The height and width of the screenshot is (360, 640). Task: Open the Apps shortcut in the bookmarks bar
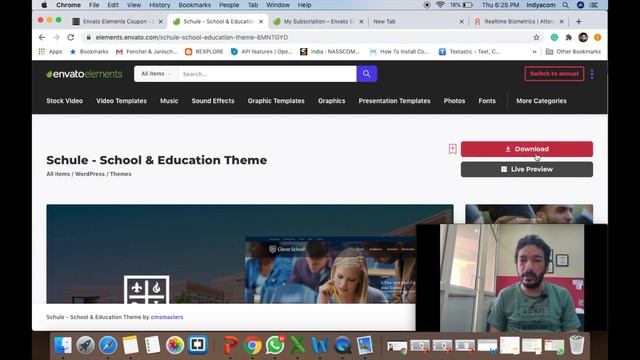(x=50, y=51)
